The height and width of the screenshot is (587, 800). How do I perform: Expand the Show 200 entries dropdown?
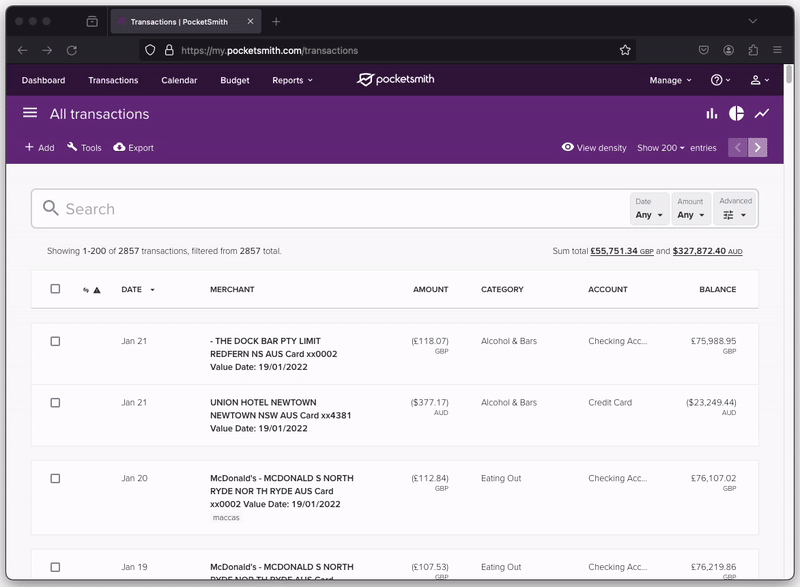click(661, 148)
